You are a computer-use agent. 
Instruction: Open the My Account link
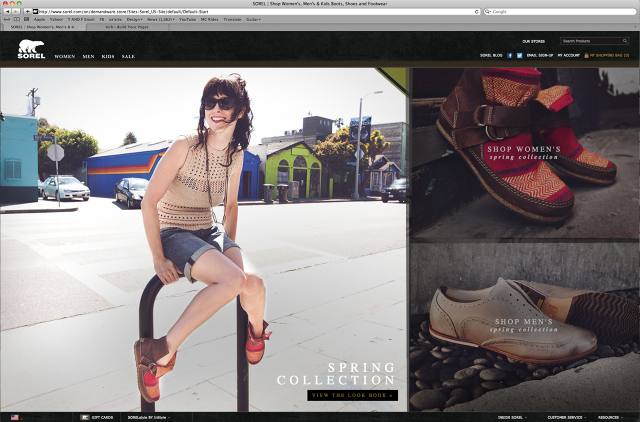[569, 56]
